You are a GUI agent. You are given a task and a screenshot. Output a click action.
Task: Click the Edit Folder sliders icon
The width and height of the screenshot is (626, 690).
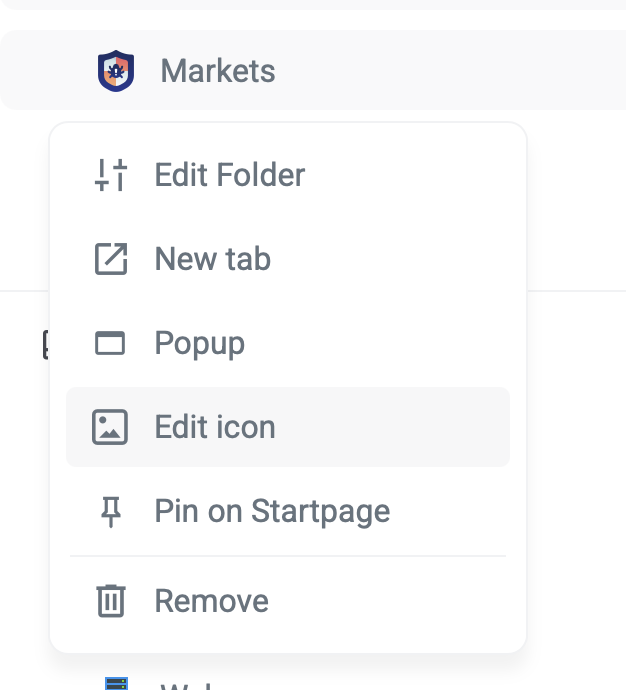click(x=110, y=175)
